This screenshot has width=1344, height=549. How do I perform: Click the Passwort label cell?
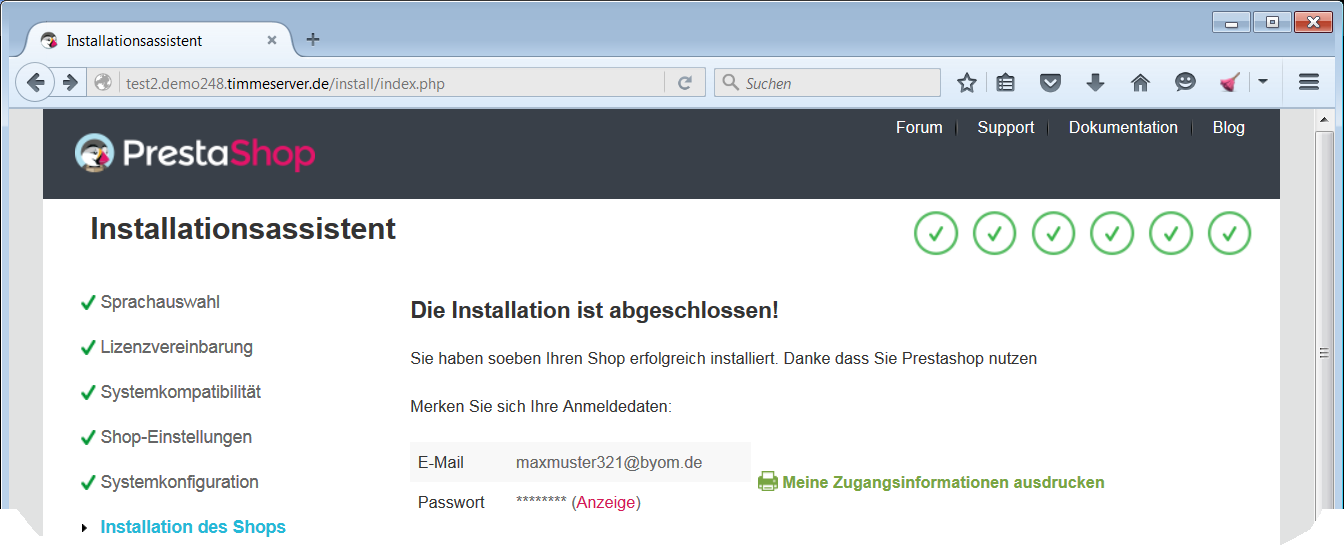coord(451,502)
